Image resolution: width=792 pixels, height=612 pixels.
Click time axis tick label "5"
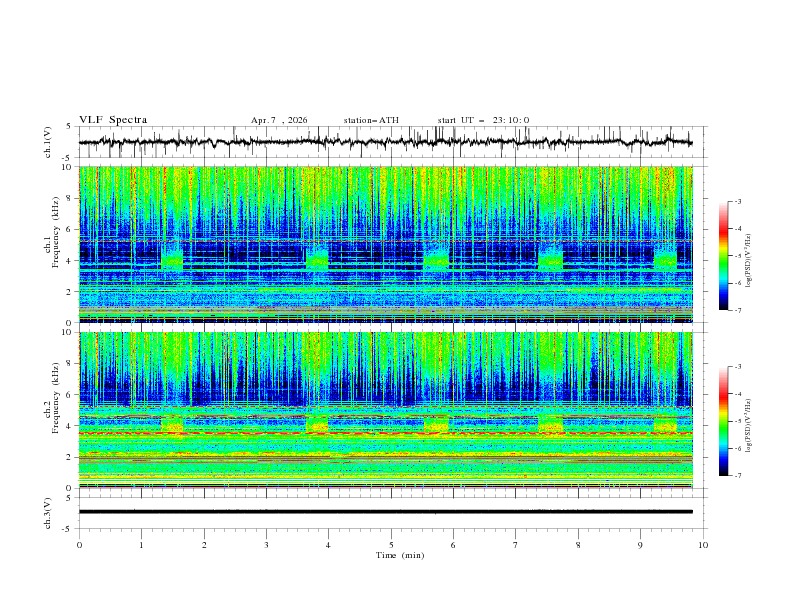click(391, 545)
